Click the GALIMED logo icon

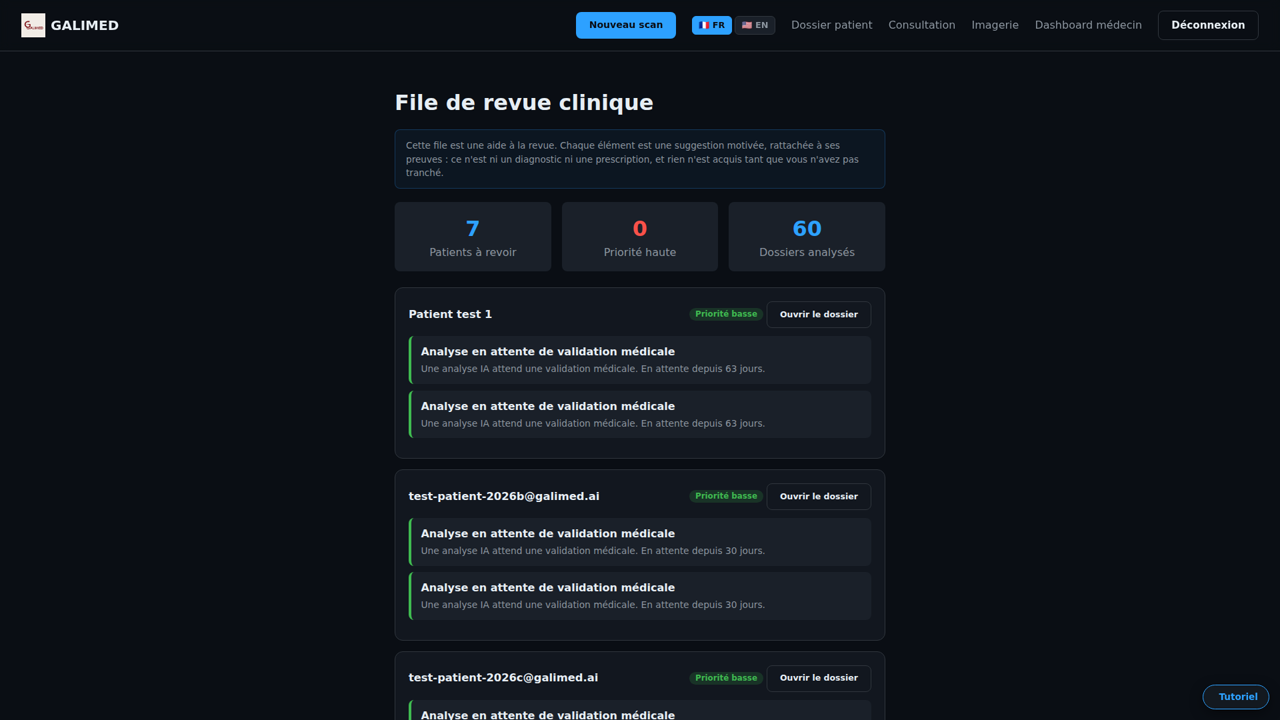[x=33, y=25]
